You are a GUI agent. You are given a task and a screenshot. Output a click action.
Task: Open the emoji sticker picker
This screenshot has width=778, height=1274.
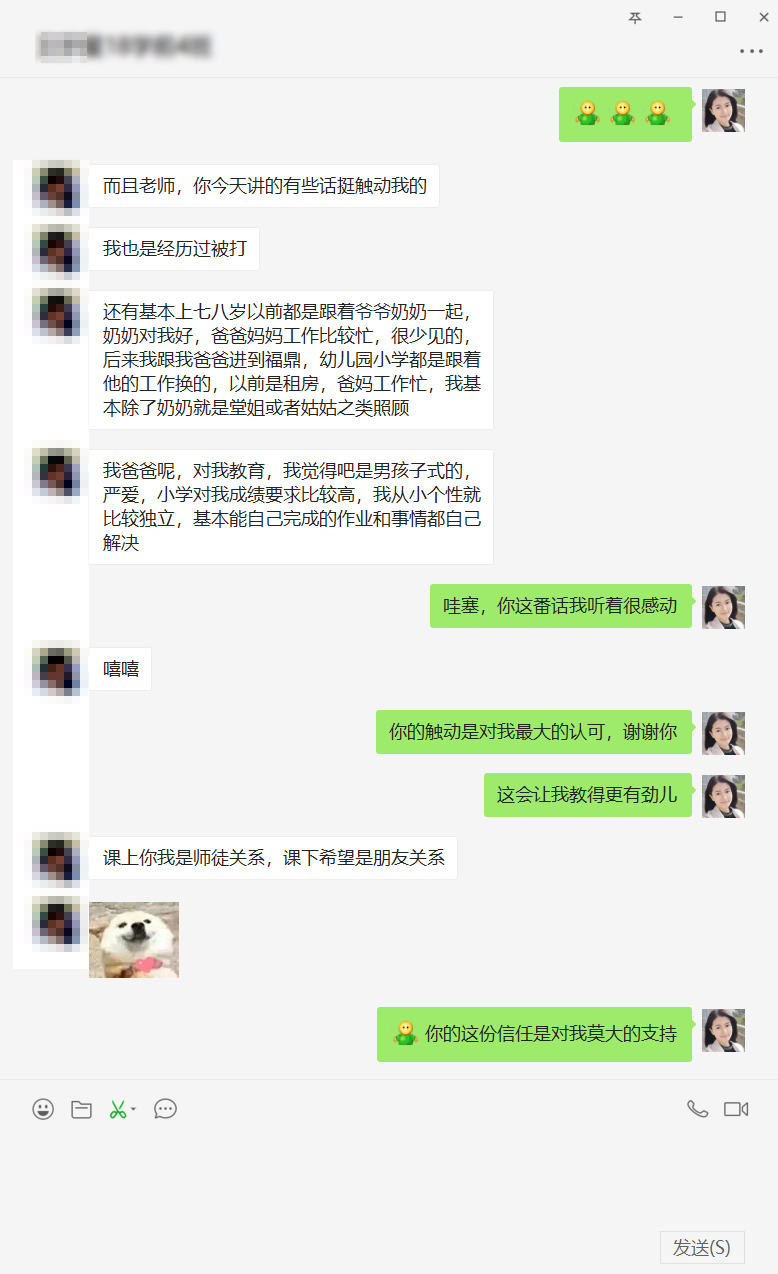(x=43, y=1109)
